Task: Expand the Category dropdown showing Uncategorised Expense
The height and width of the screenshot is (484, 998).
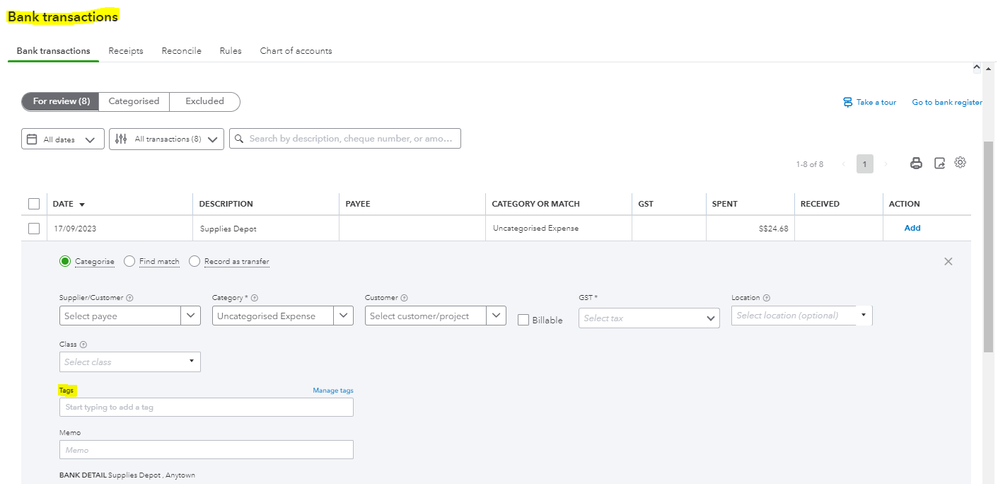Action: (x=344, y=316)
